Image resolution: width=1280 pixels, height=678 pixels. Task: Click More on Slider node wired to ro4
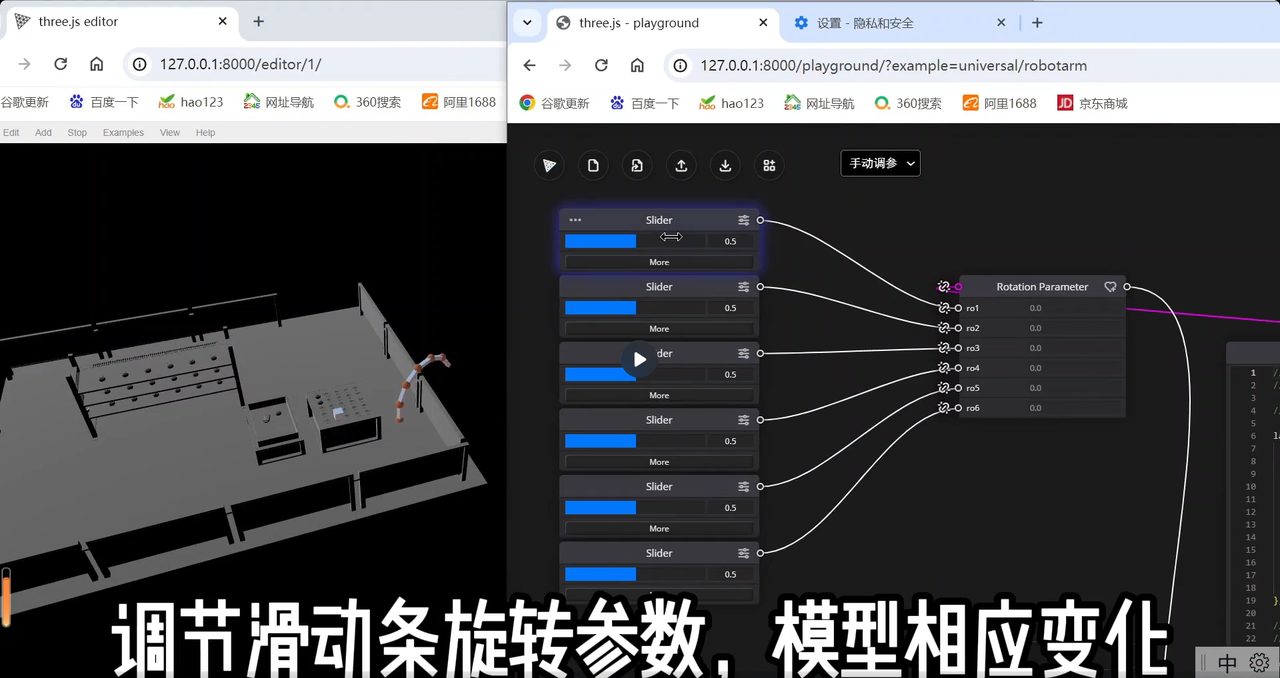(x=659, y=462)
